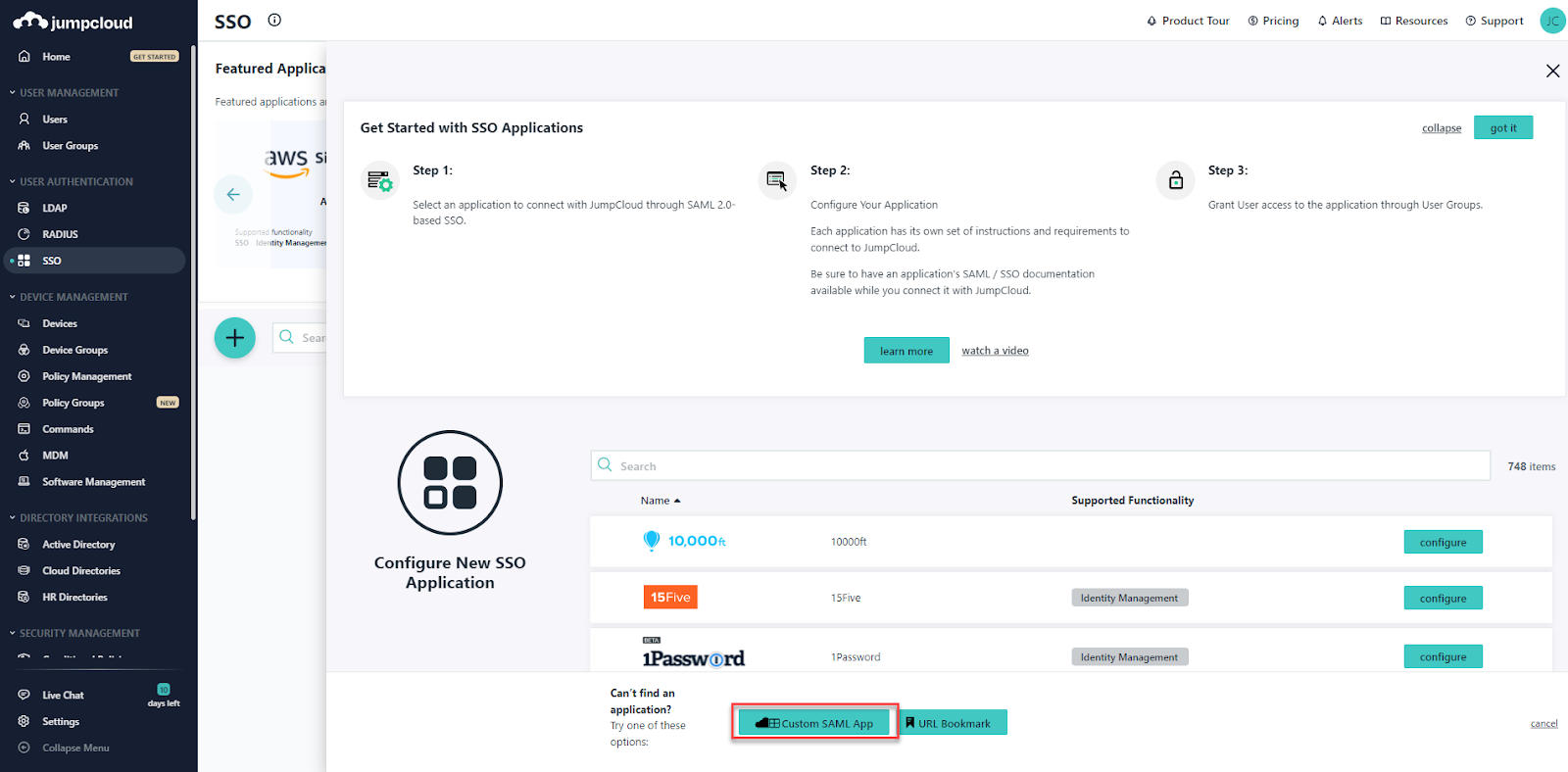Click the cancel link

click(1543, 724)
